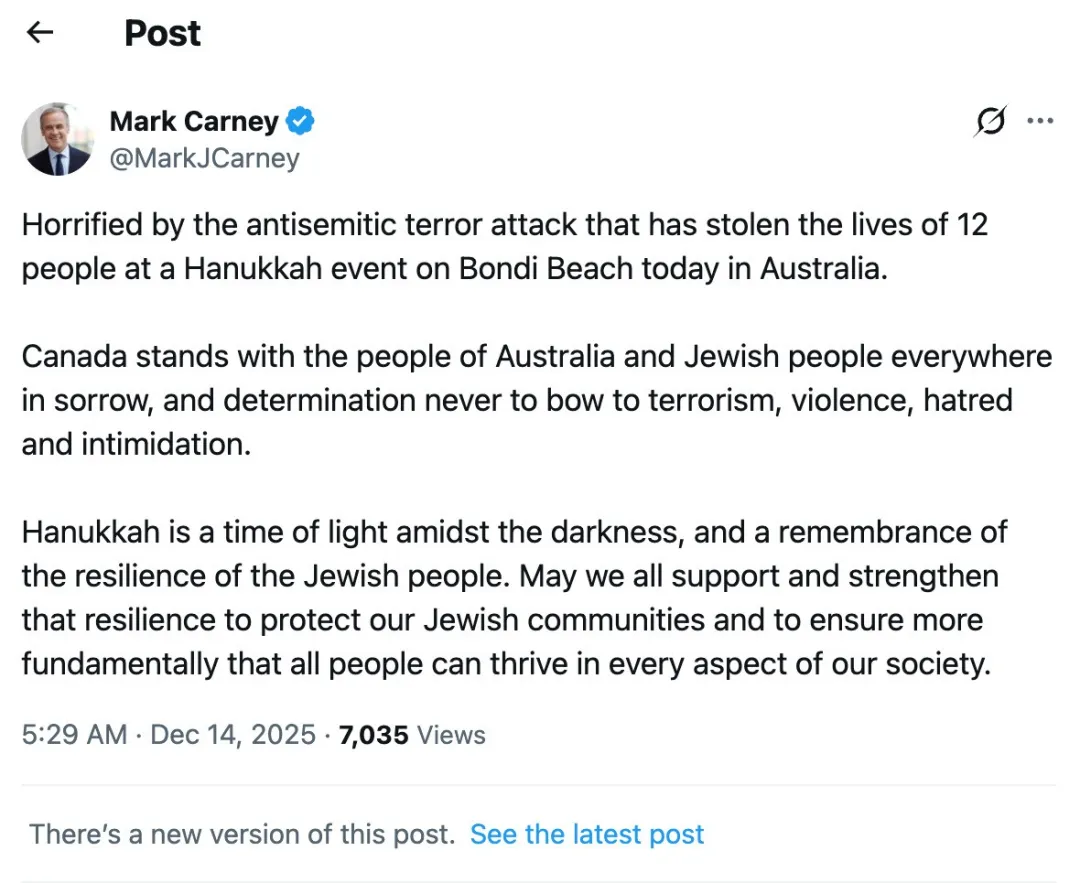Image resolution: width=1080 pixels, height=883 pixels.
Task: Open the three-dot more options menu
Action: (x=1041, y=122)
